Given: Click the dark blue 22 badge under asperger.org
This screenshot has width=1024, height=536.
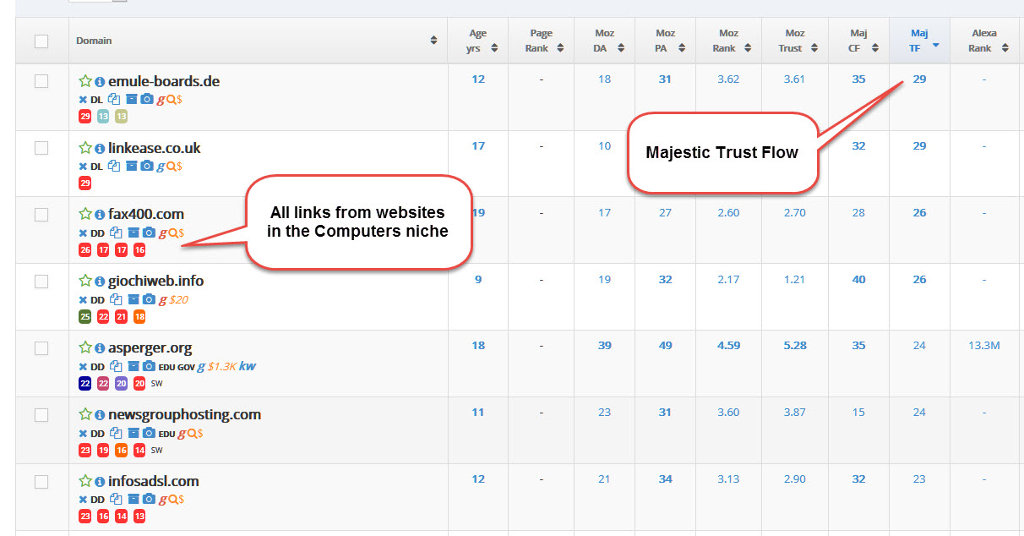Looking at the screenshot, I should [85, 383].
